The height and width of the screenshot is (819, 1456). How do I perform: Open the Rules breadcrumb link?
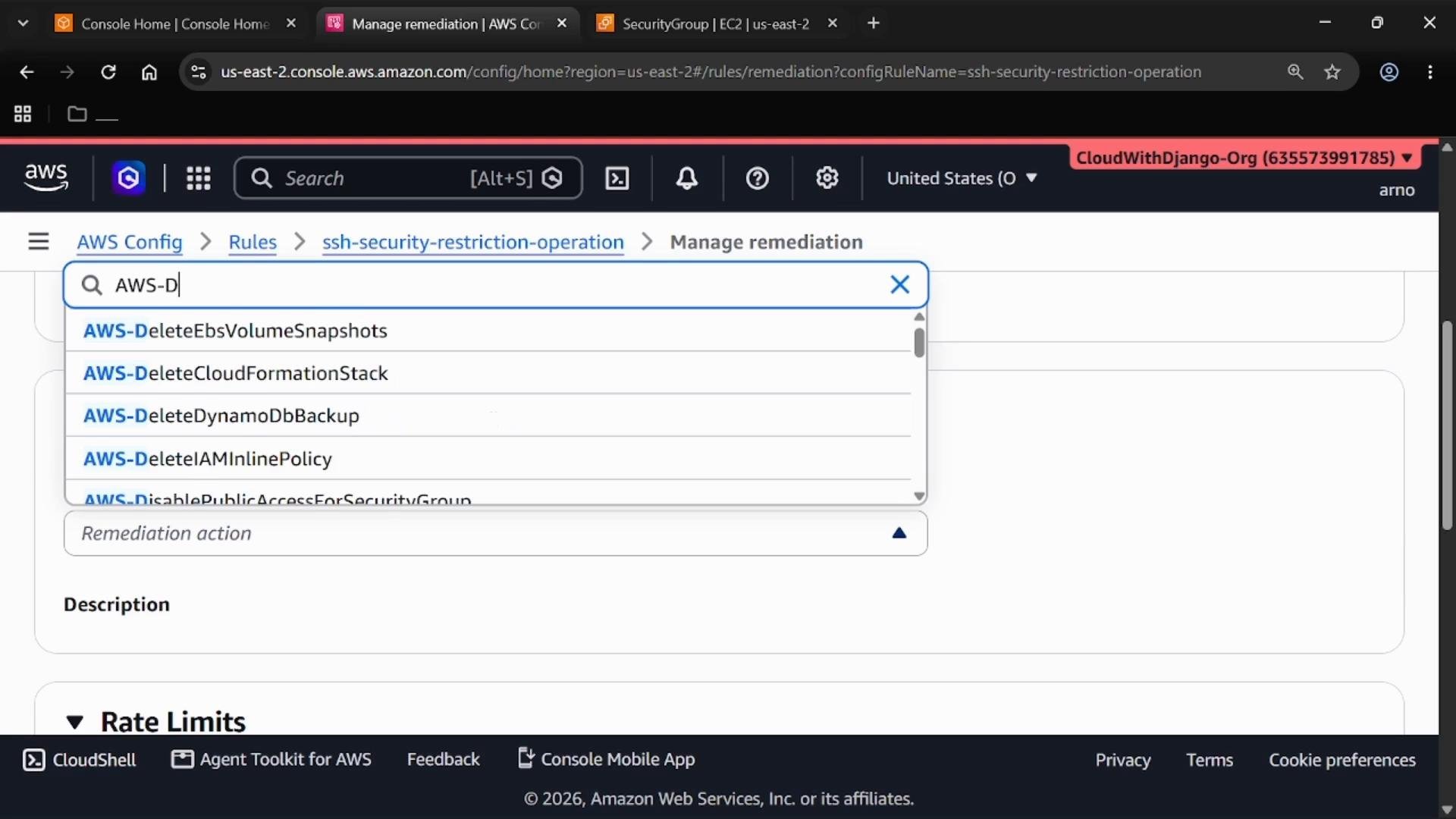point(253,242)
